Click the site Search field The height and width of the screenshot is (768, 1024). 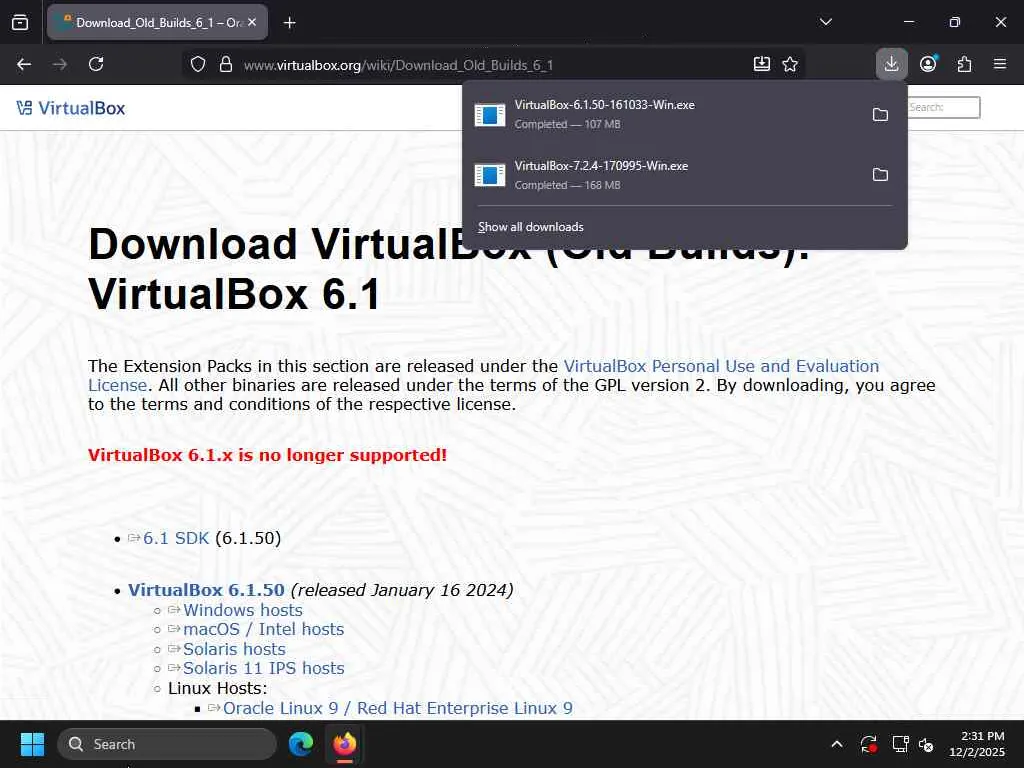pos(944,107)
